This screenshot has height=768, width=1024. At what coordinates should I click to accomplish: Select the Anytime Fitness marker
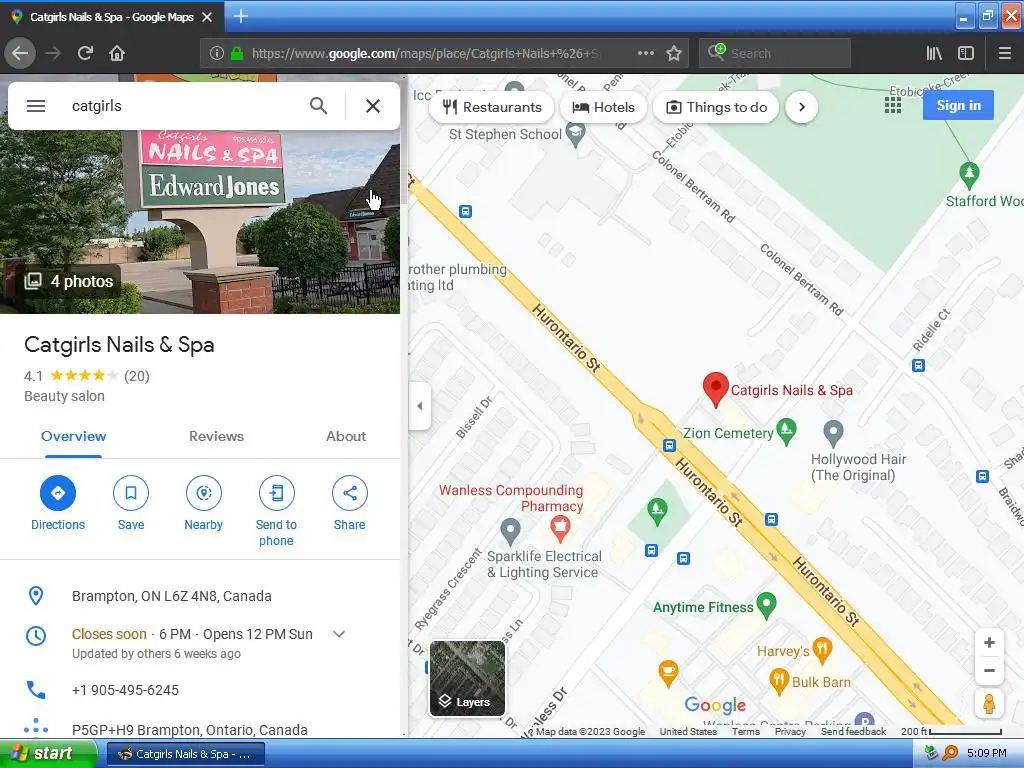click(x=766, y=605)
